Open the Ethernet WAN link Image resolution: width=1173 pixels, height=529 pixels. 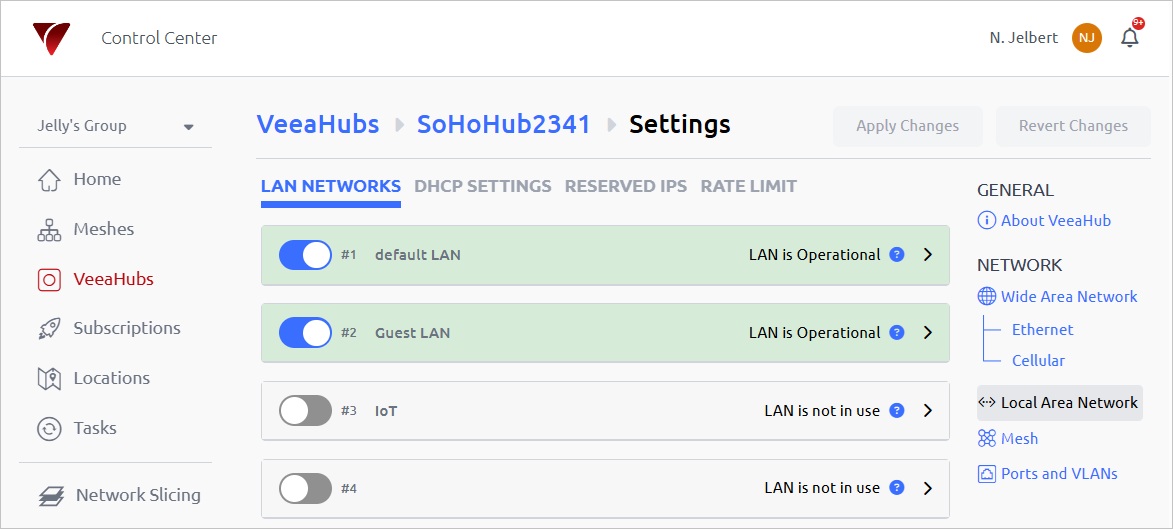click(1042, 330)
